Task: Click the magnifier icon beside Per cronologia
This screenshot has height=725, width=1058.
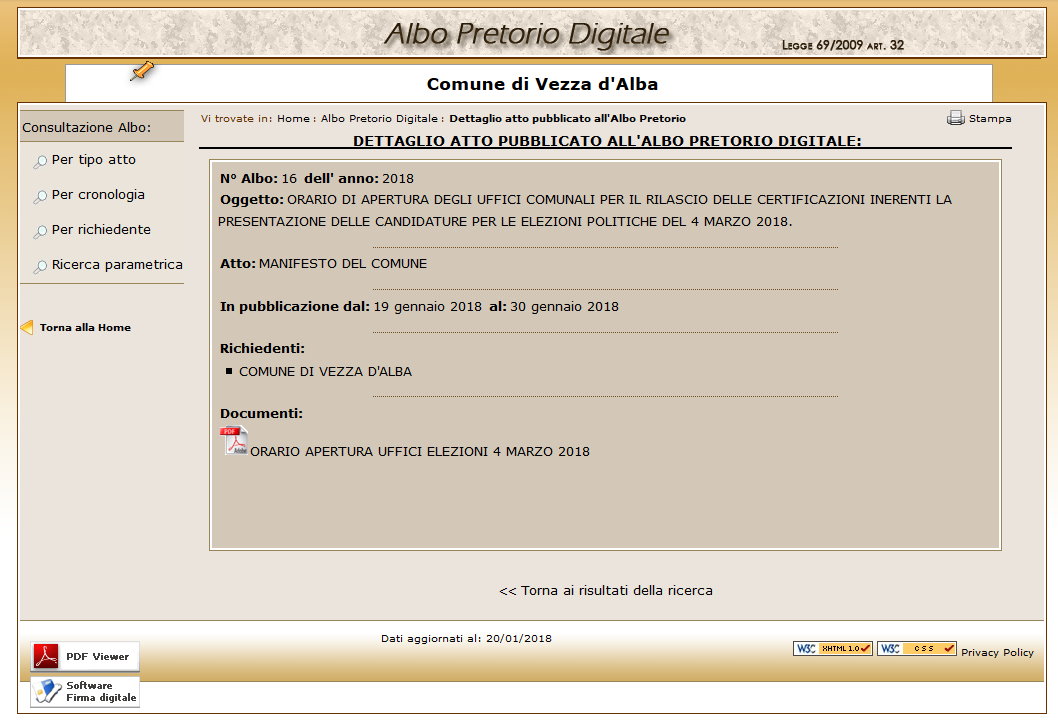Action: coord(40,197)
